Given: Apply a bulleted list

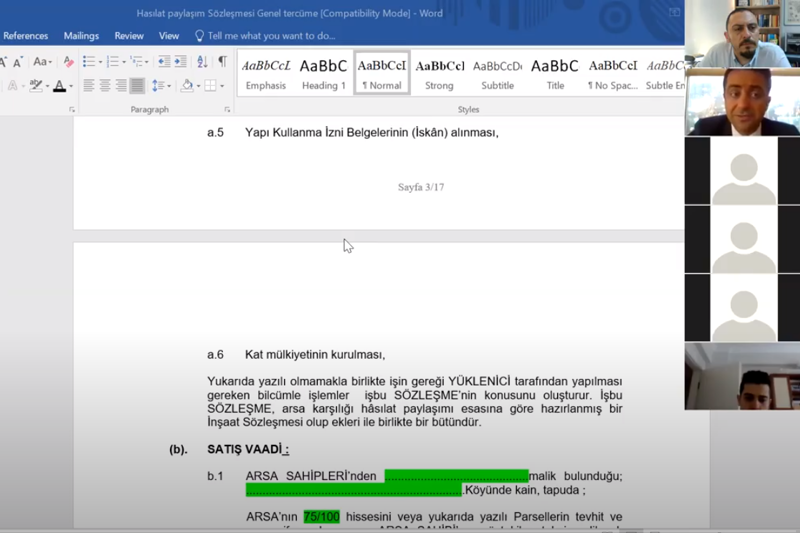Looking at the screenshot, I should (89, 62).
